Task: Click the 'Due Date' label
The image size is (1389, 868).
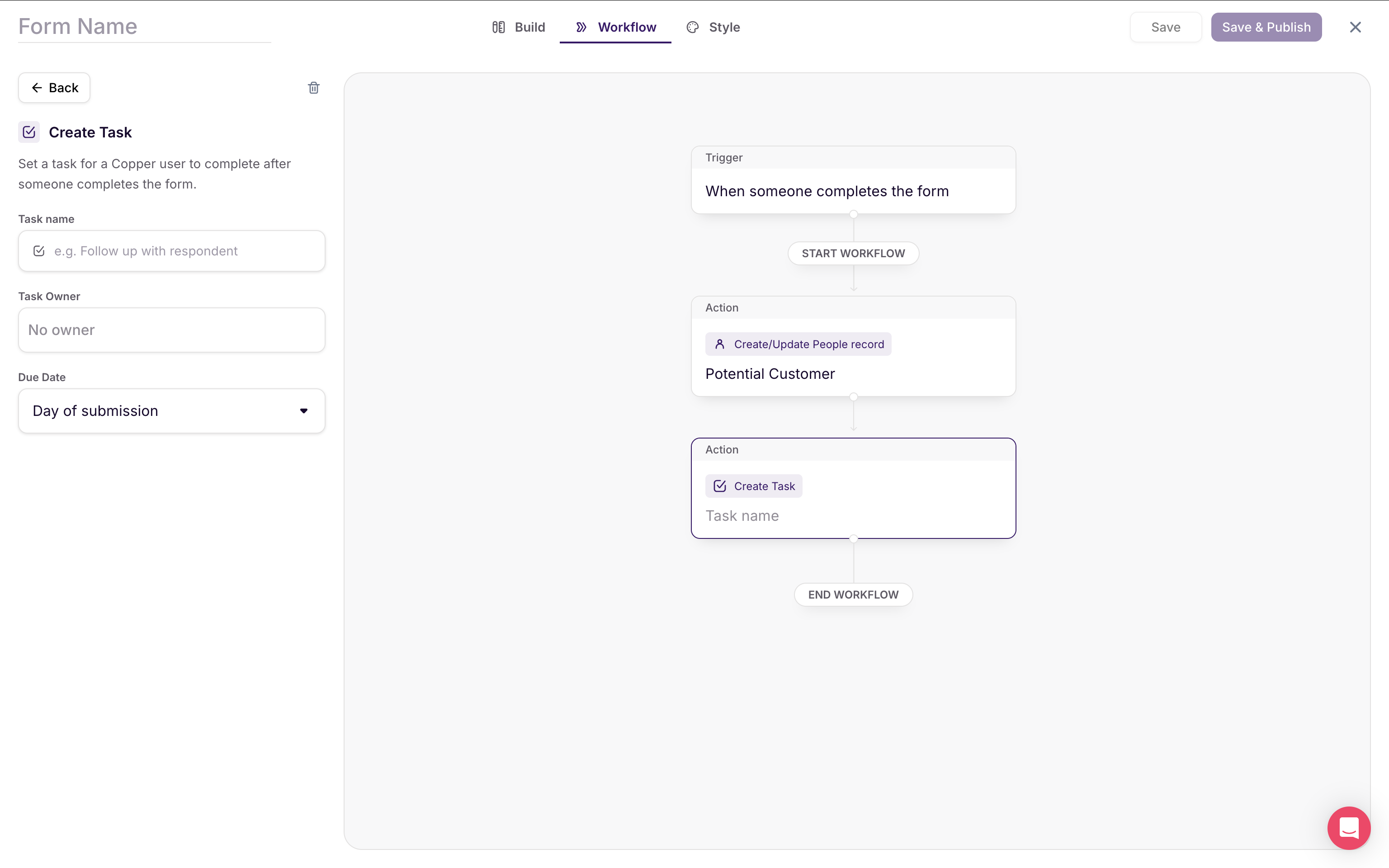Action: click(42, 377)
